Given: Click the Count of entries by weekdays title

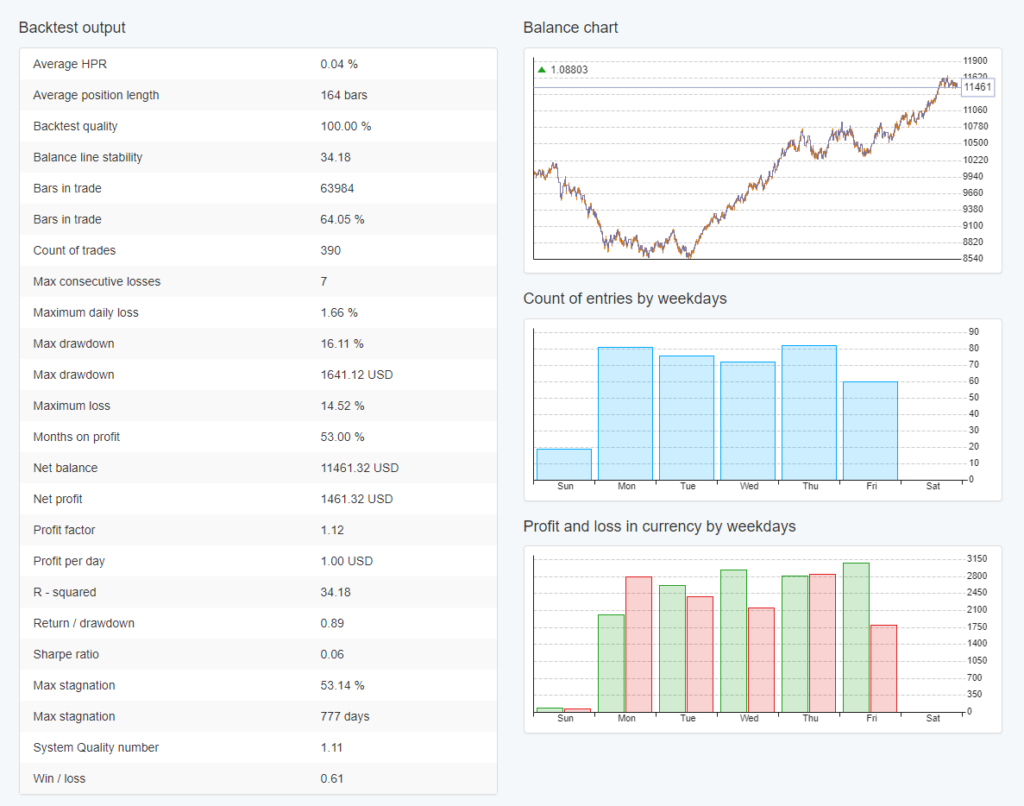Looking at the screenshot, I should 629,298.
